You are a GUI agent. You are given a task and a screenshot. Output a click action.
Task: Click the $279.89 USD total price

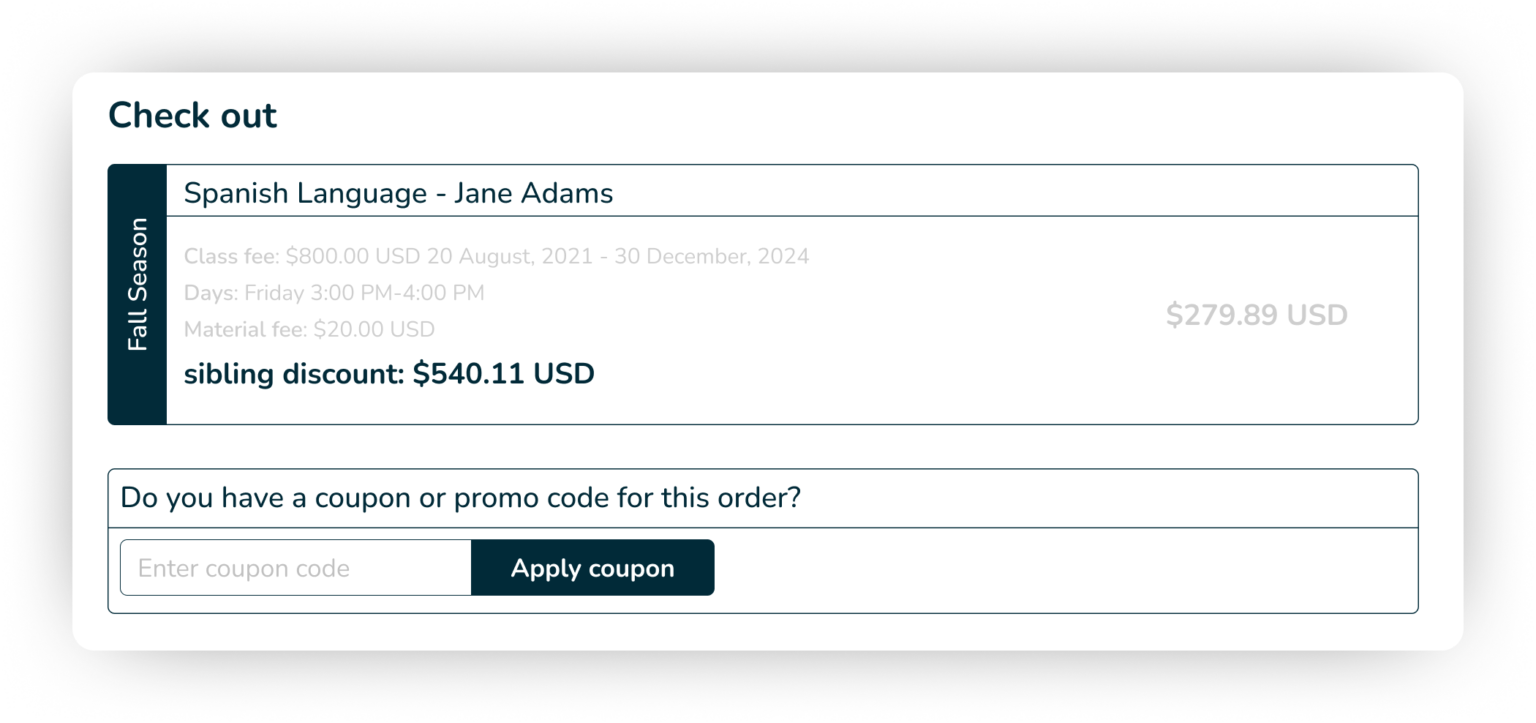pyautogui.click(x=1256, y=315)
